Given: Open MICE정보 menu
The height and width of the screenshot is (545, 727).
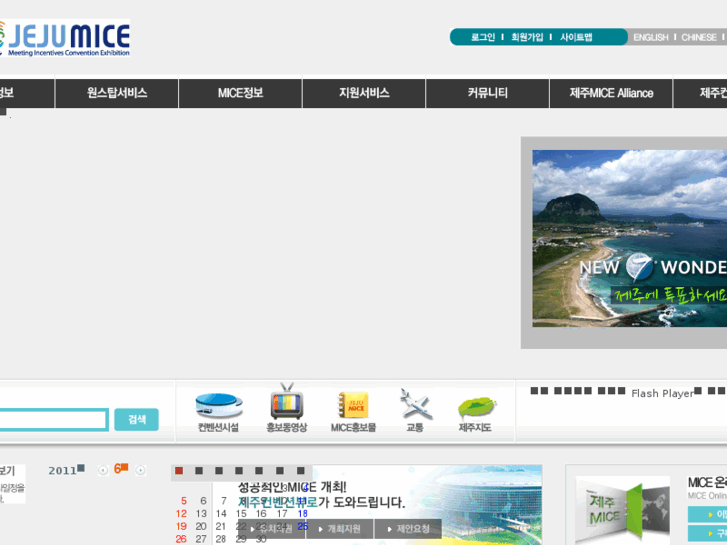Looking at the screenshot, I should coord(241,93).
